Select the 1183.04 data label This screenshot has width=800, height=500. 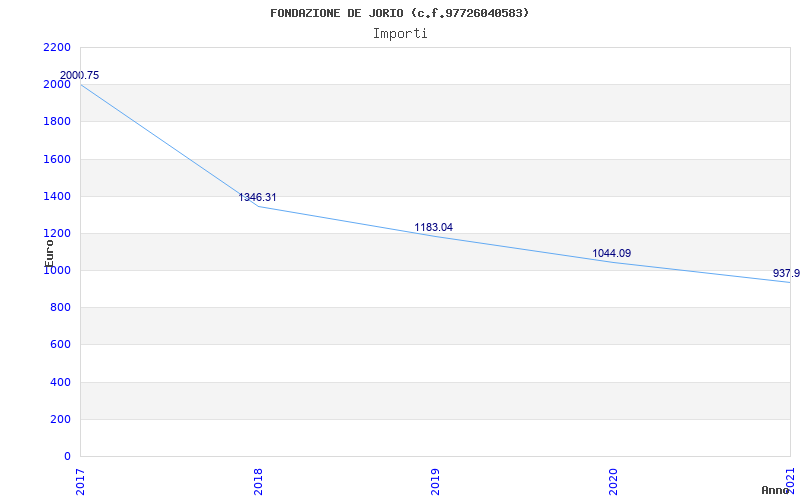pos(433,227)
